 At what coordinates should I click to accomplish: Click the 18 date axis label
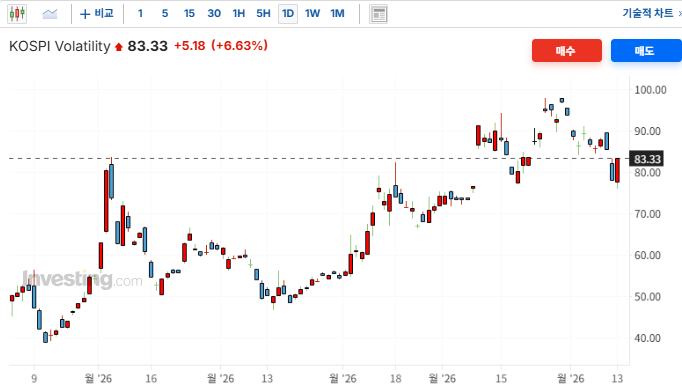[395, 379]
